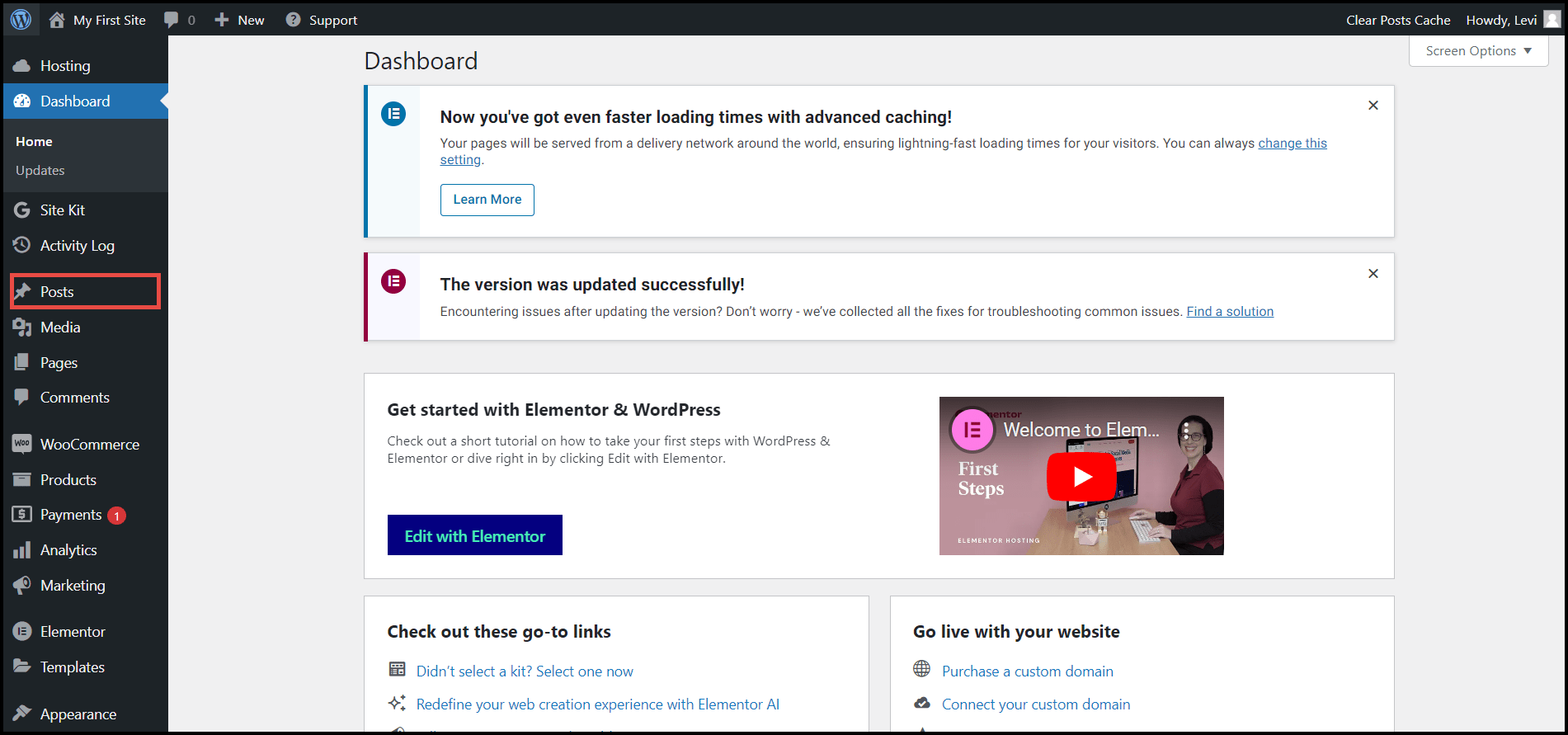The height and width of the screenshot is (735, 1568).
Task: Click the Marketing megaphone icon
Action: pyautogui.click(x=22, y=586)
